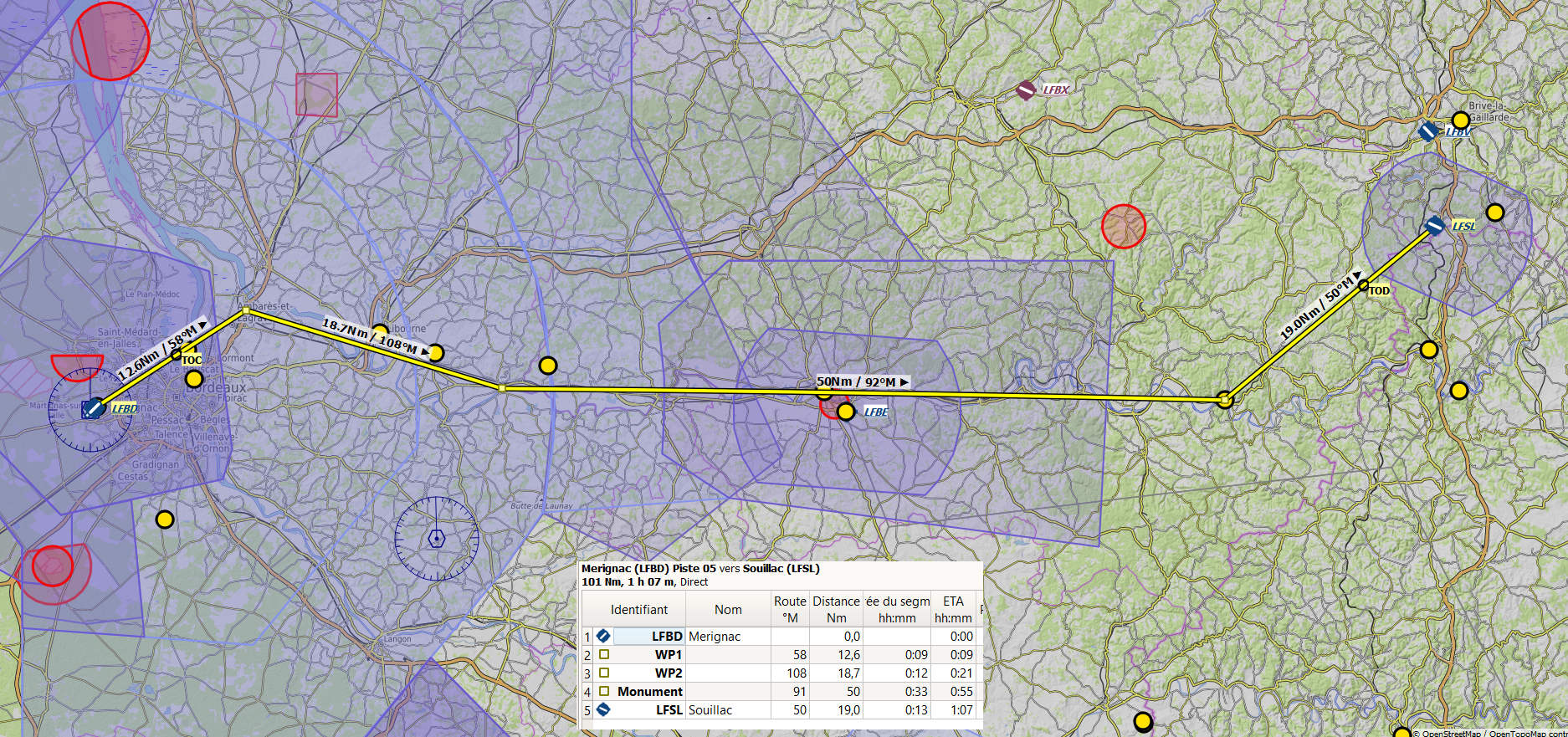The image size is (1568, 737).
Task: Select the LFBX airport symbol
Action: tap(1026, 90)
